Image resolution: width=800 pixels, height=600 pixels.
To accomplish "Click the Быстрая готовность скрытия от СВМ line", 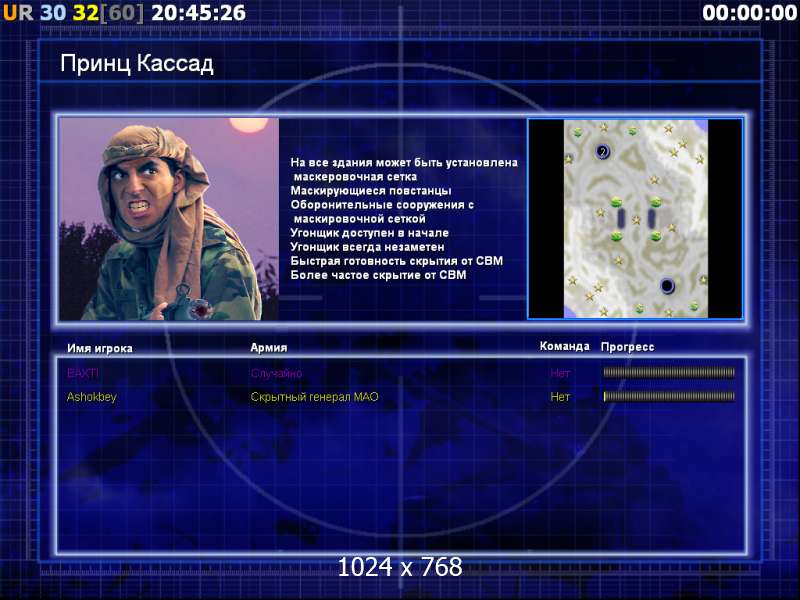I will pyautogui.click(x=396, y=261).
